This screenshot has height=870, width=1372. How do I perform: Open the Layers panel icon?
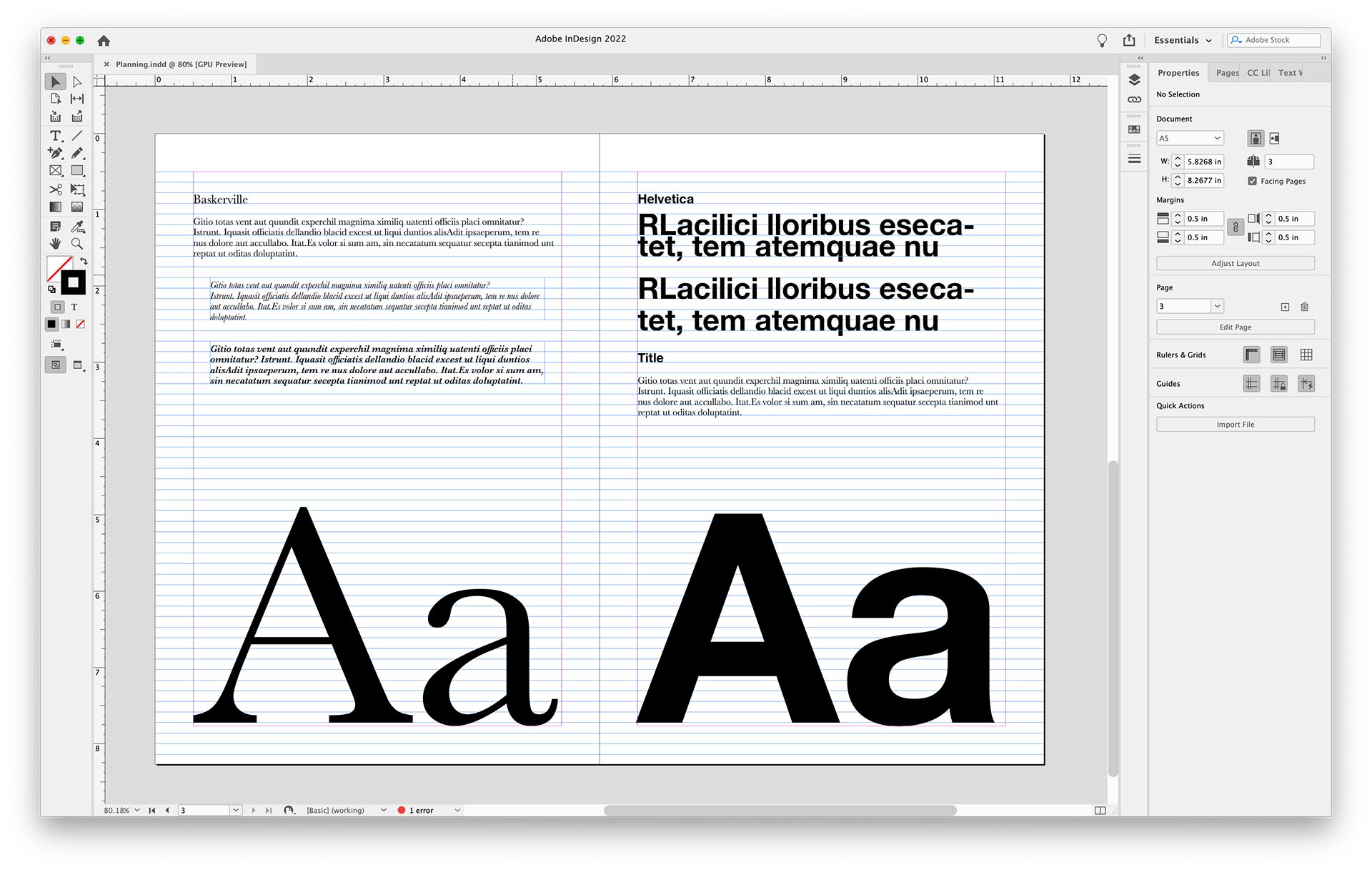[x=1134, y=79]
